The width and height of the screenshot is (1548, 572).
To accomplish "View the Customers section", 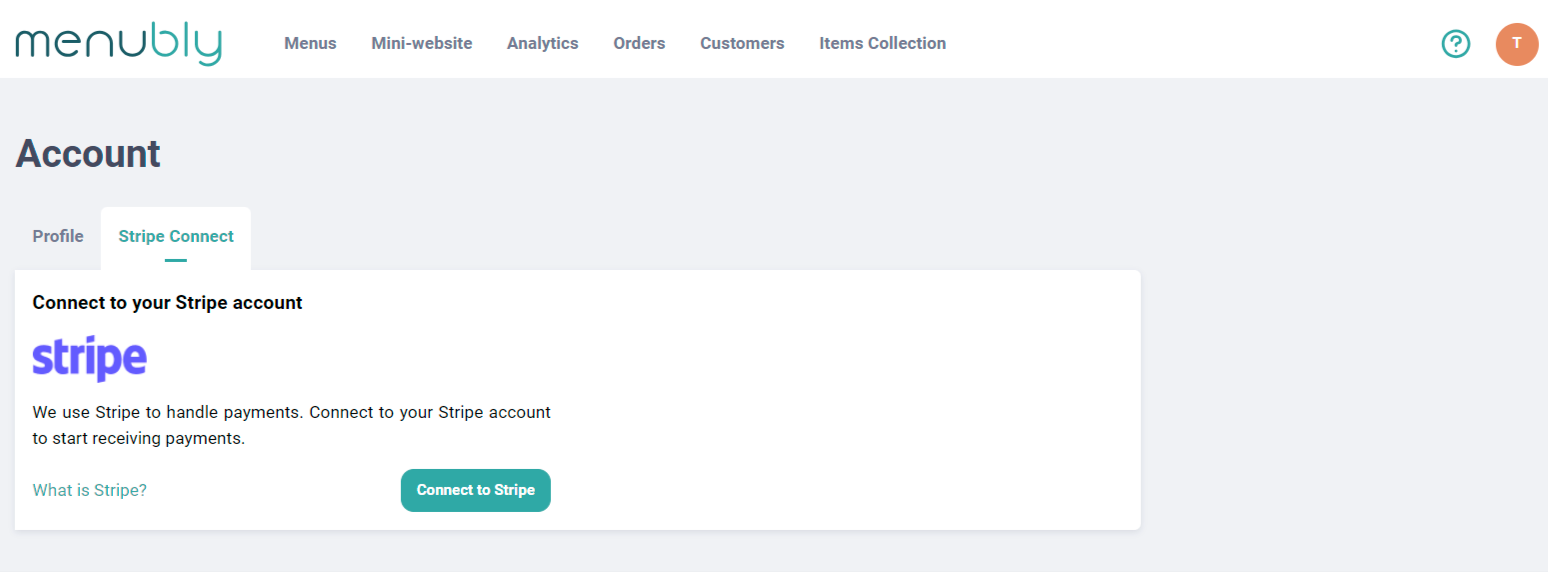I will 742,44.
